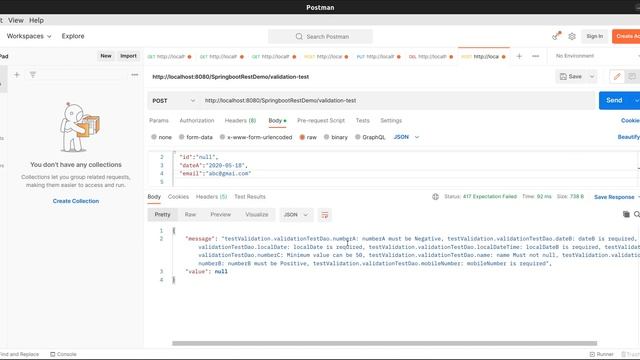Open the Test Results tab
Viewport: 640px width, 360px height.
[x=250, y=197]
